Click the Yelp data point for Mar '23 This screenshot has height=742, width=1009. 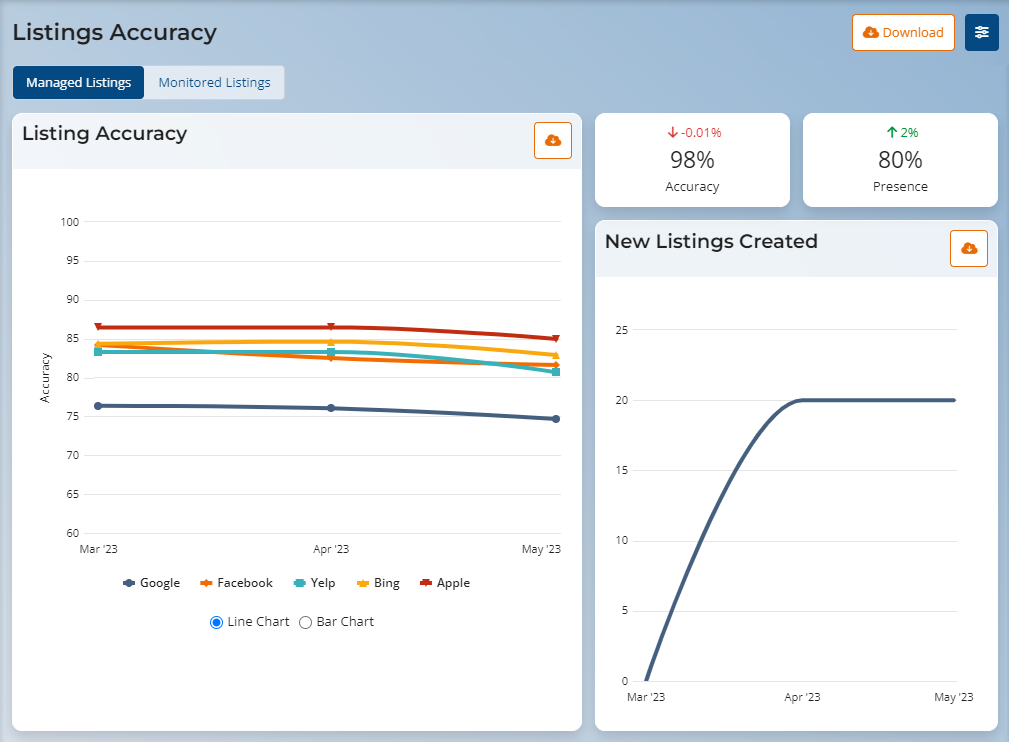98,352
